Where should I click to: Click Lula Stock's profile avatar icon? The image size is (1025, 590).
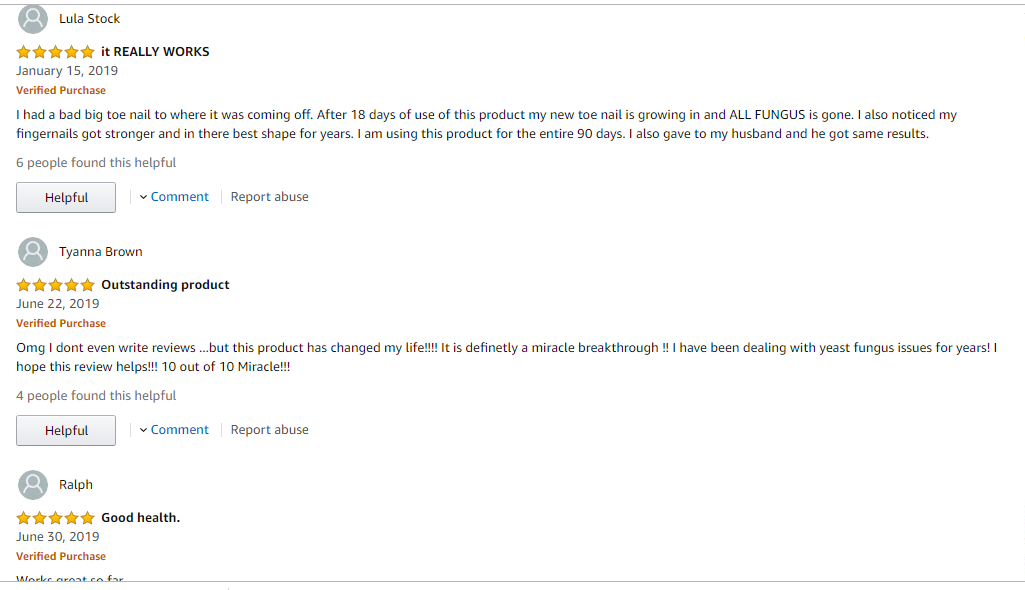coord(33,19)
